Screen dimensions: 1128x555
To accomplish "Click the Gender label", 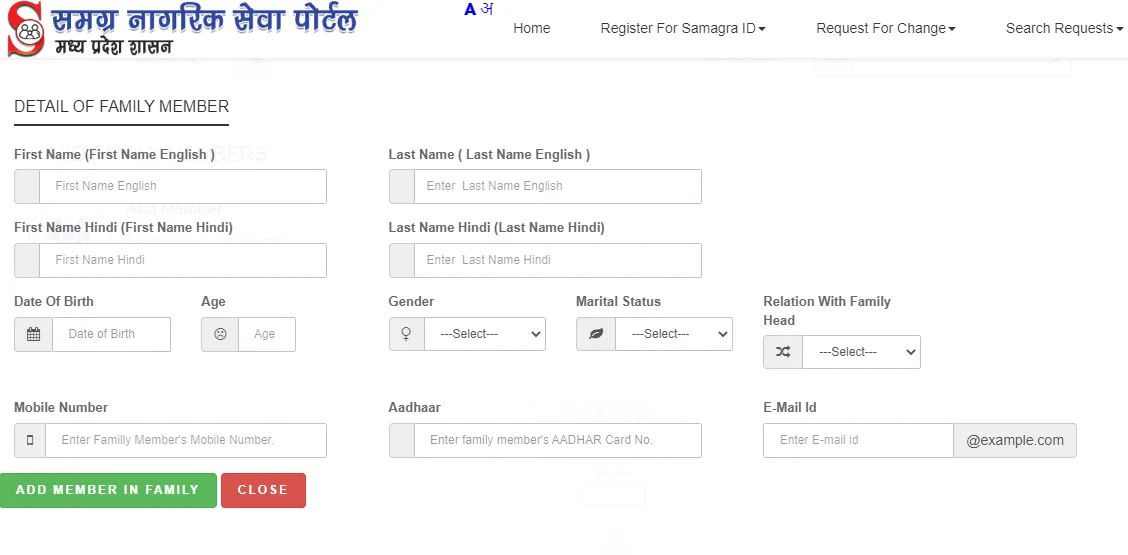I will (x=411, y=302).
